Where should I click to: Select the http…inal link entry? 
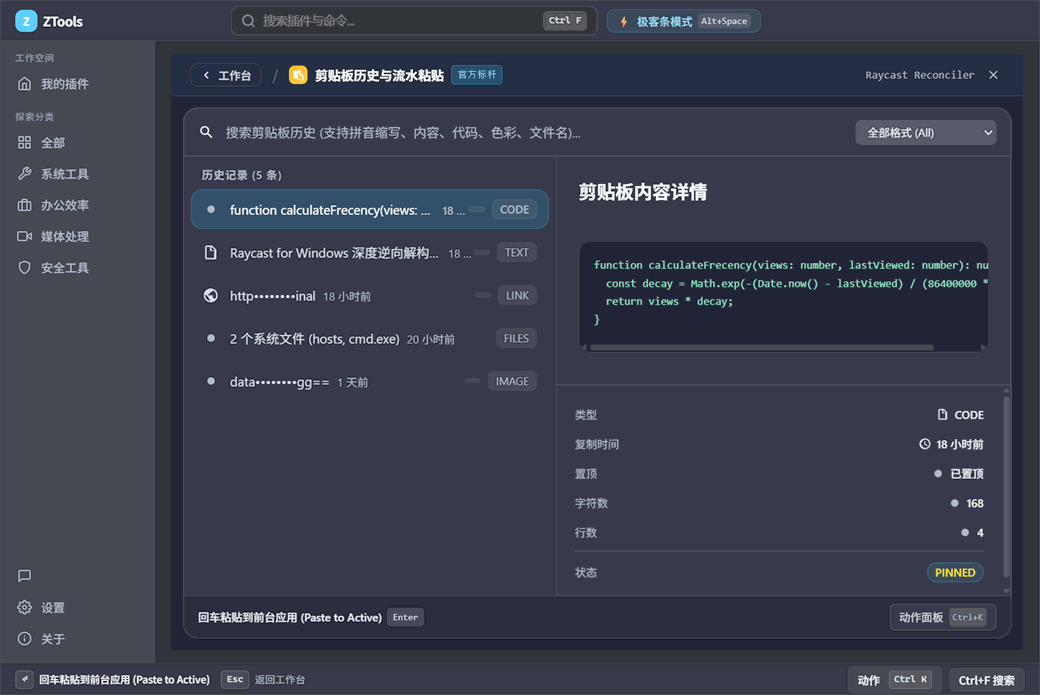pos(369,296)
